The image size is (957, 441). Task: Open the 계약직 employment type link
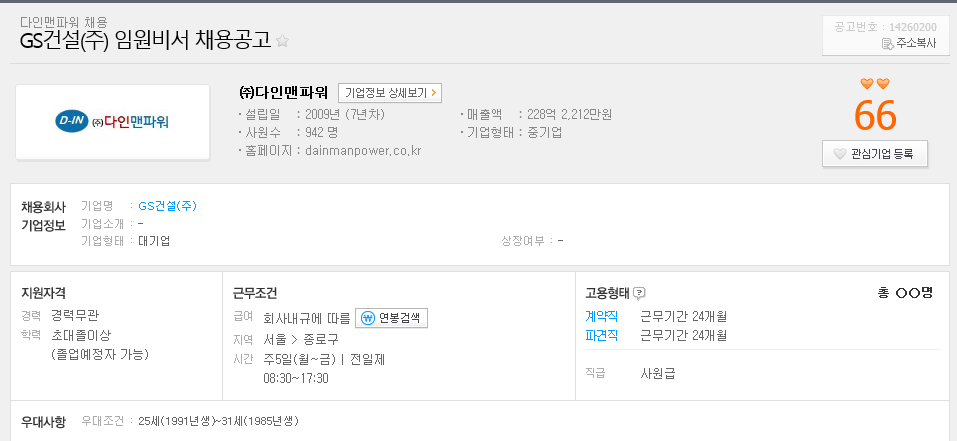(601, 317)
